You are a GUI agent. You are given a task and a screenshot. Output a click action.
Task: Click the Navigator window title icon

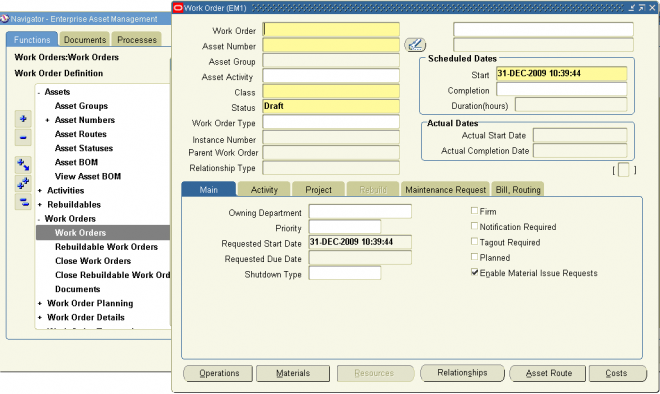tap(5, 19)
